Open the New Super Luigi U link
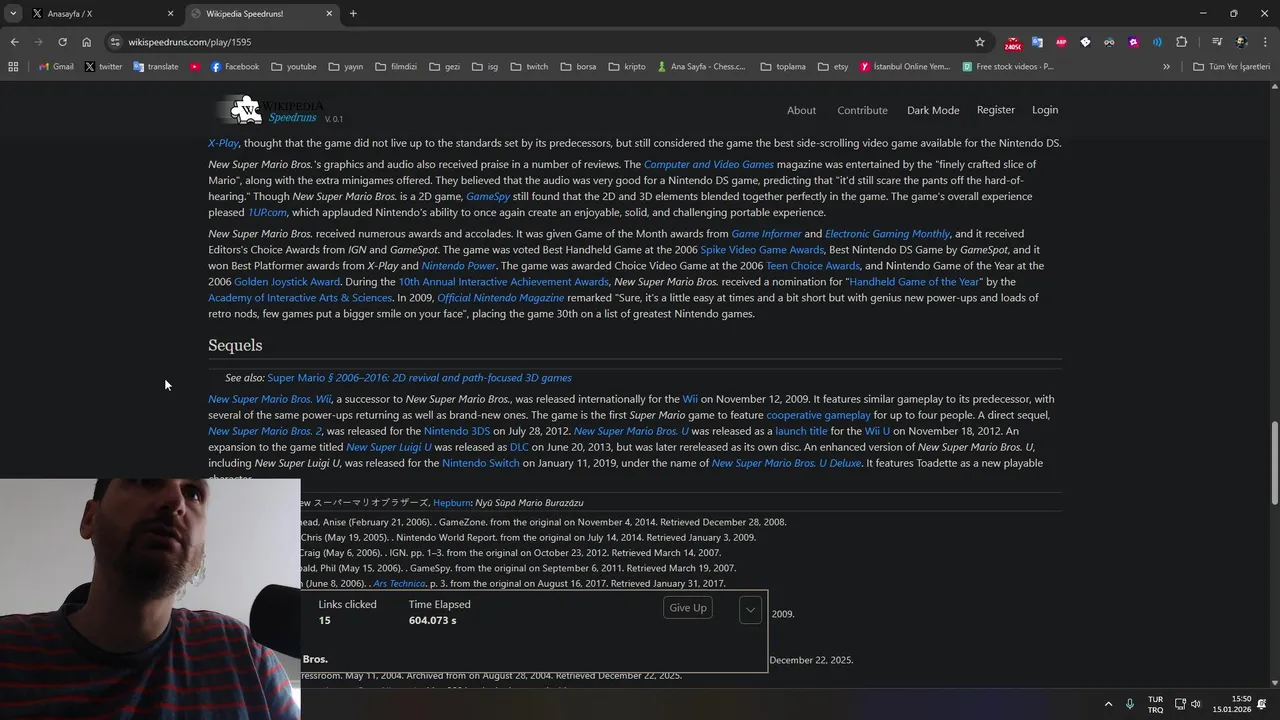This screenshot has height=720, width=1280. [x=389, y=447]
